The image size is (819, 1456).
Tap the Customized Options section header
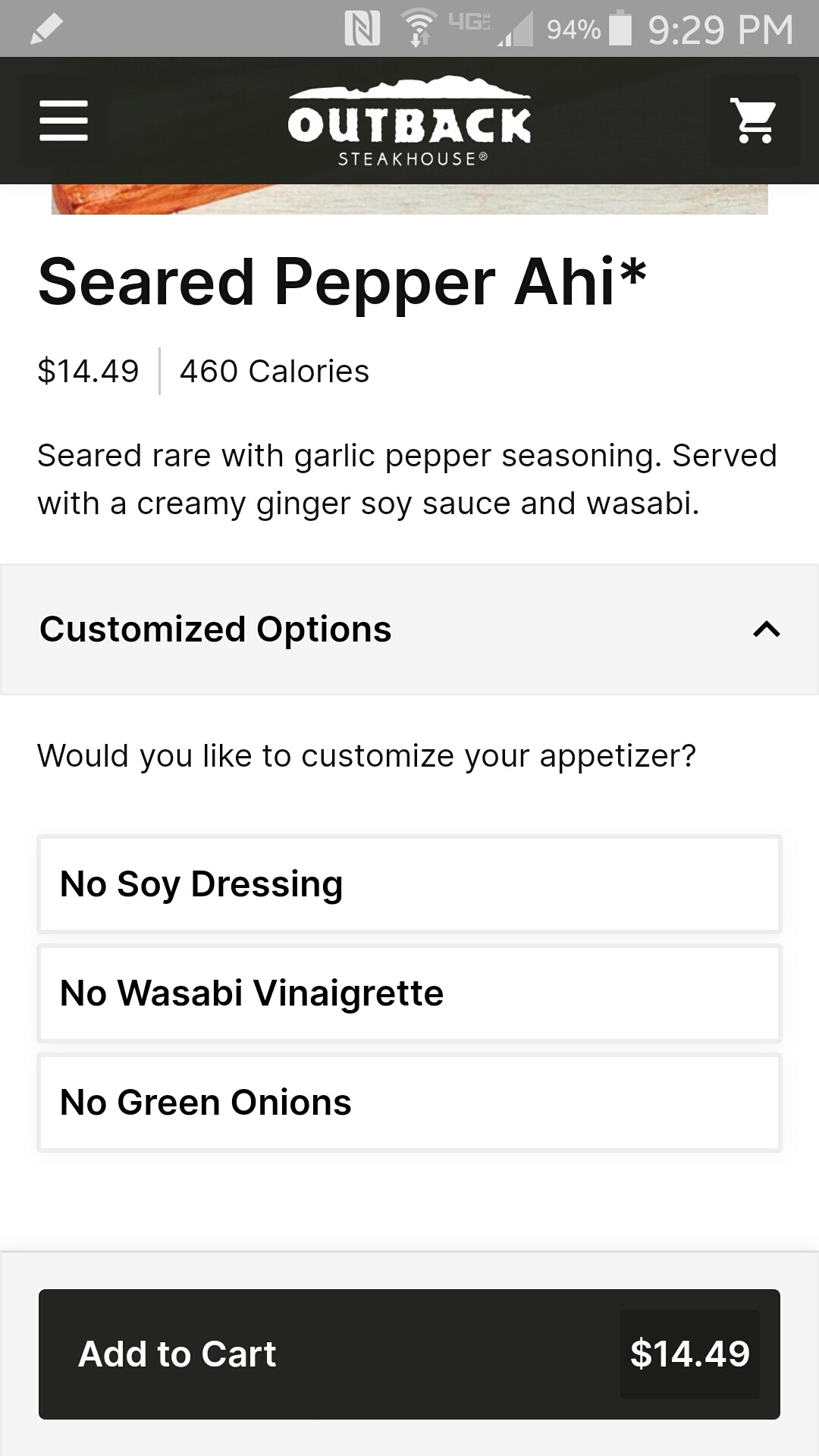215,629
